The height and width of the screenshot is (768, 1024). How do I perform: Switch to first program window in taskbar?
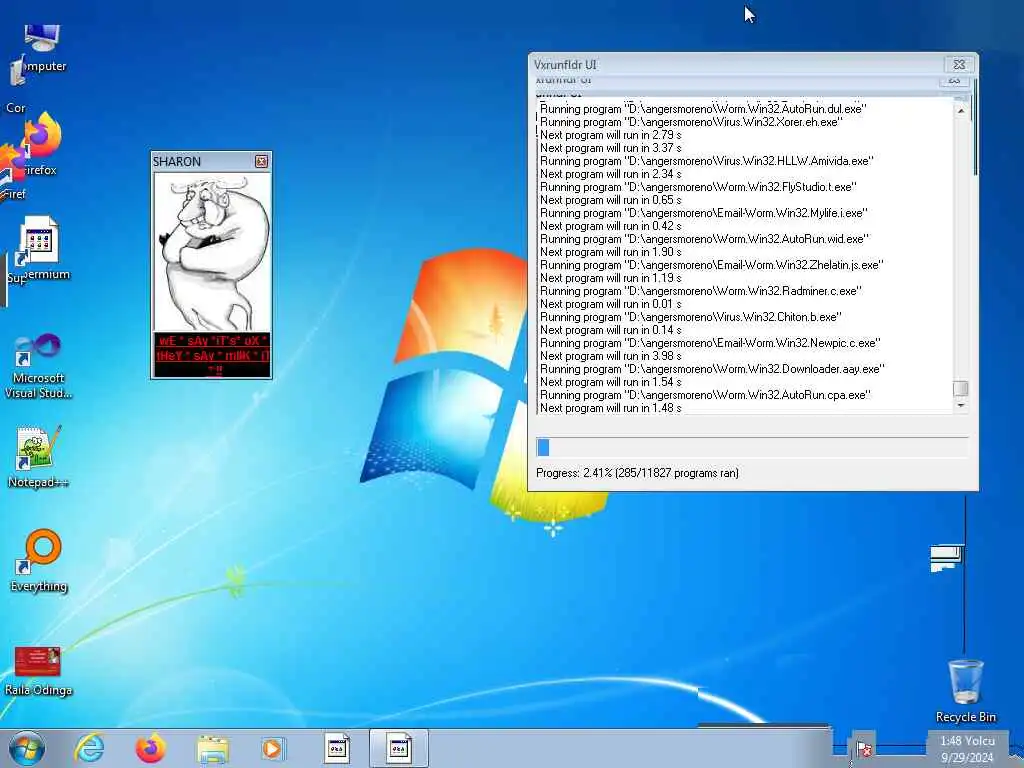point(337,748)
